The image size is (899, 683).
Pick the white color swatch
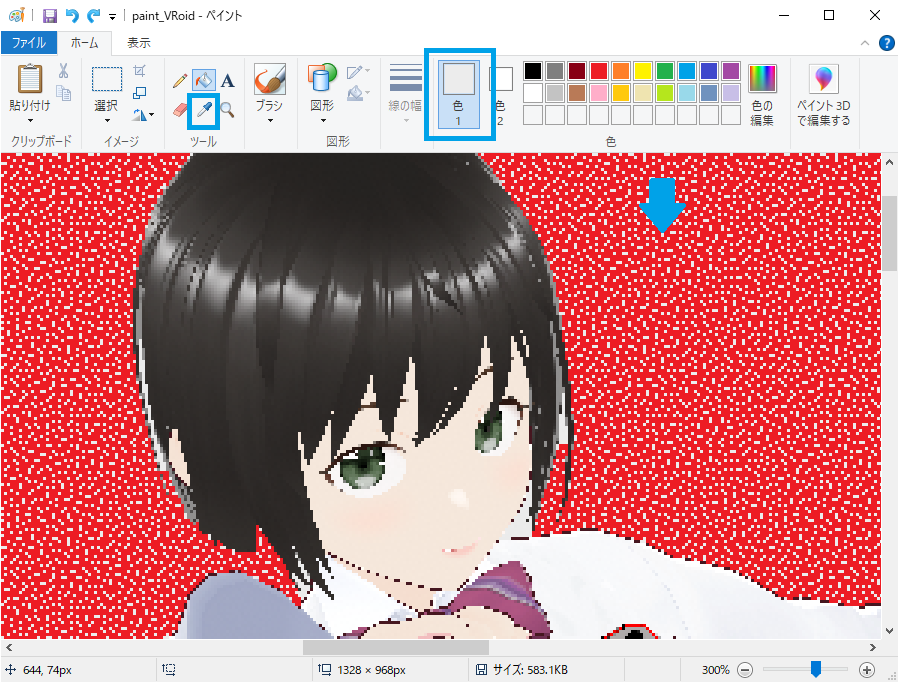(x=533, y=92)
